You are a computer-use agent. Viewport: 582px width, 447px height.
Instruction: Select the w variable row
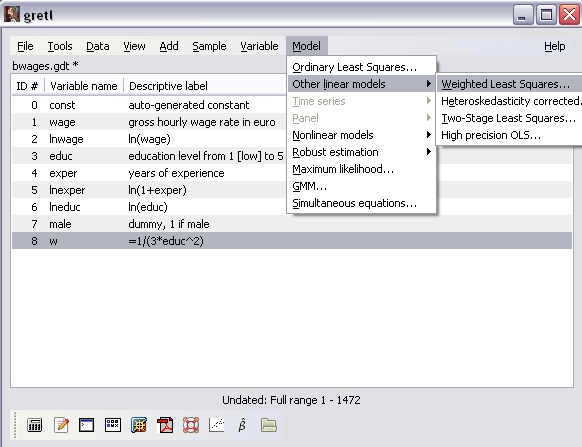pyautogui.click(x=291, y=241)
